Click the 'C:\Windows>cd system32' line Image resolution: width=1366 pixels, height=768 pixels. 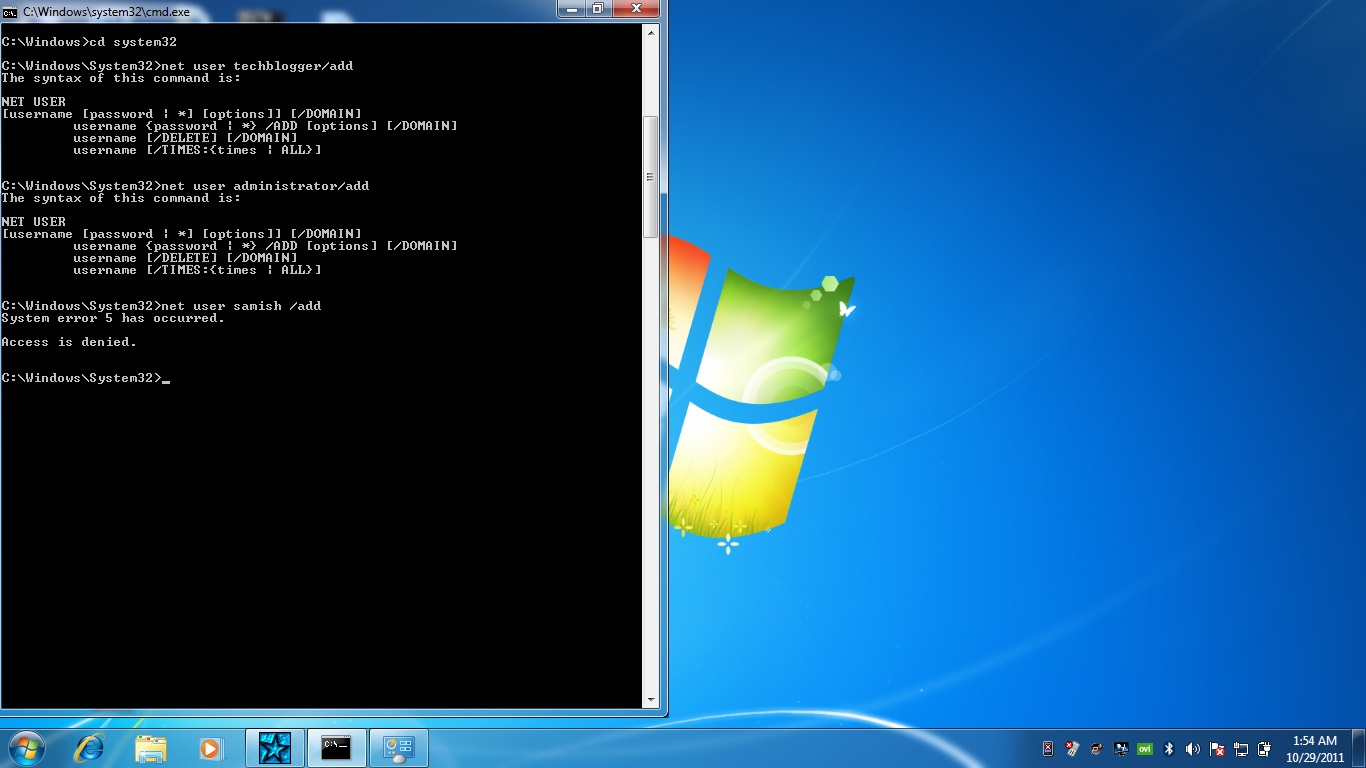point(90,42)
